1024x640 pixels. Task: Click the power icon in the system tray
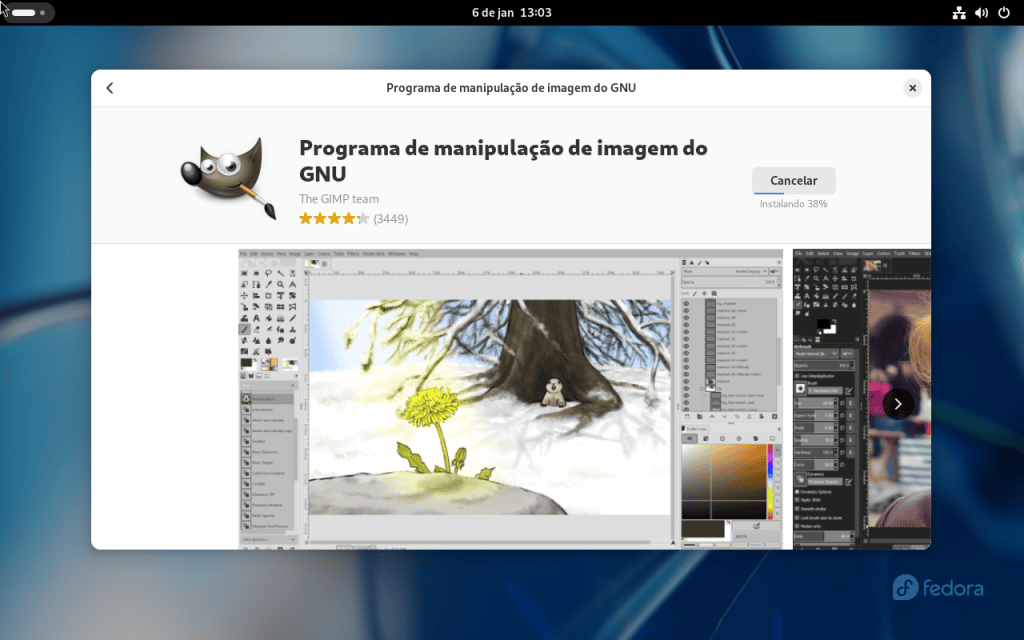[1005, 13]
